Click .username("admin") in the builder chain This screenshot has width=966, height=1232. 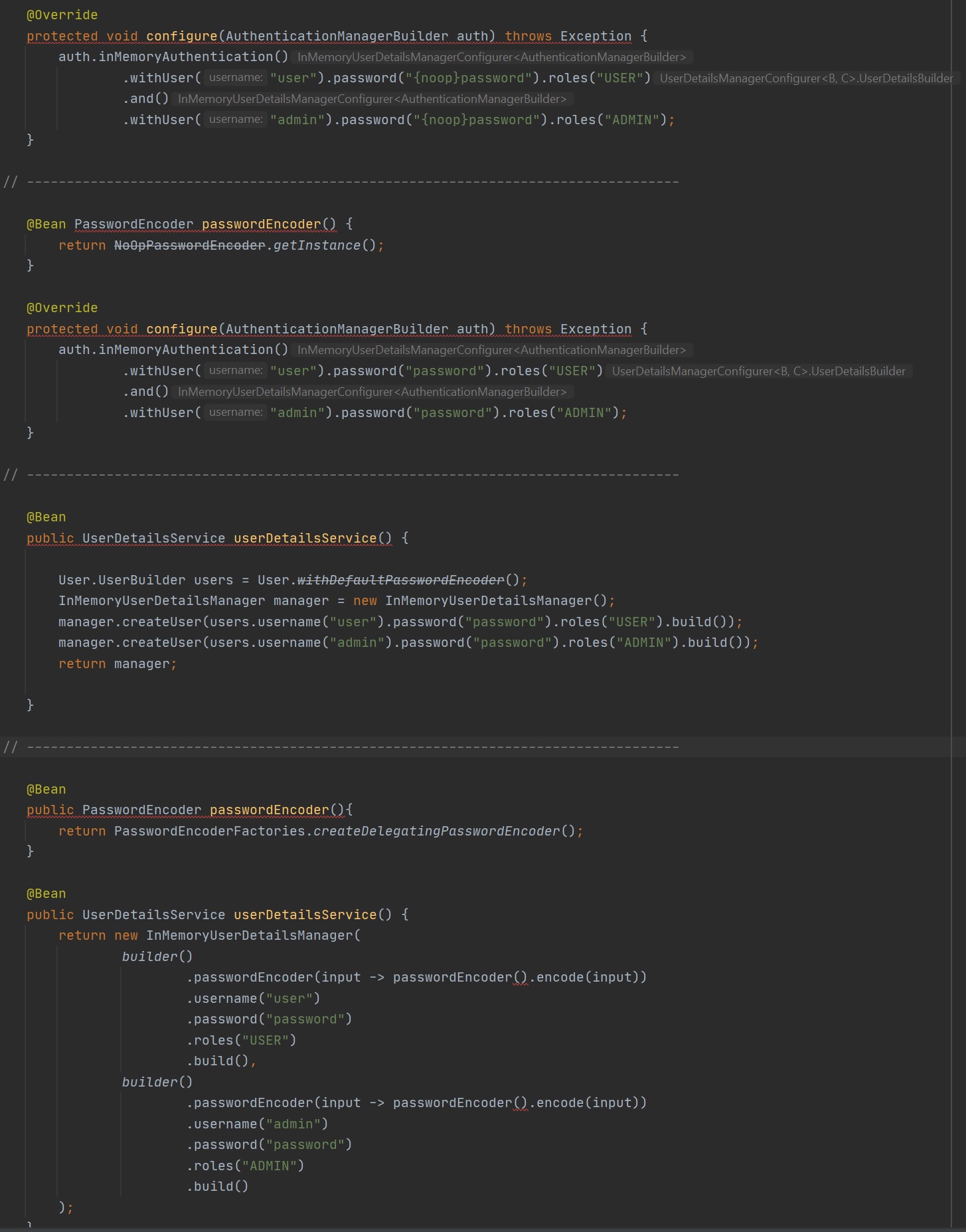click(258, 1124)
